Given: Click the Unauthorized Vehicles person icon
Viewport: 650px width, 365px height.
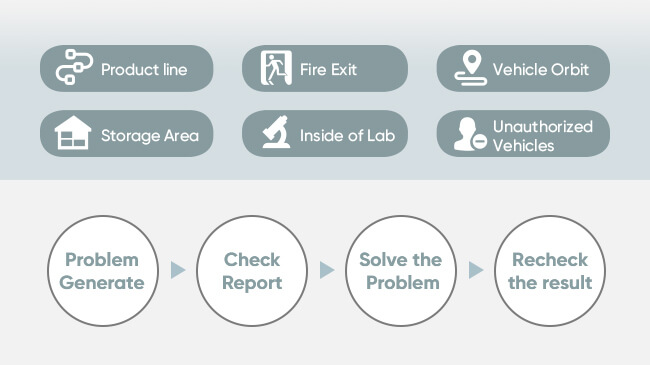Looking at the screenshot, I should tap(470, 134).
